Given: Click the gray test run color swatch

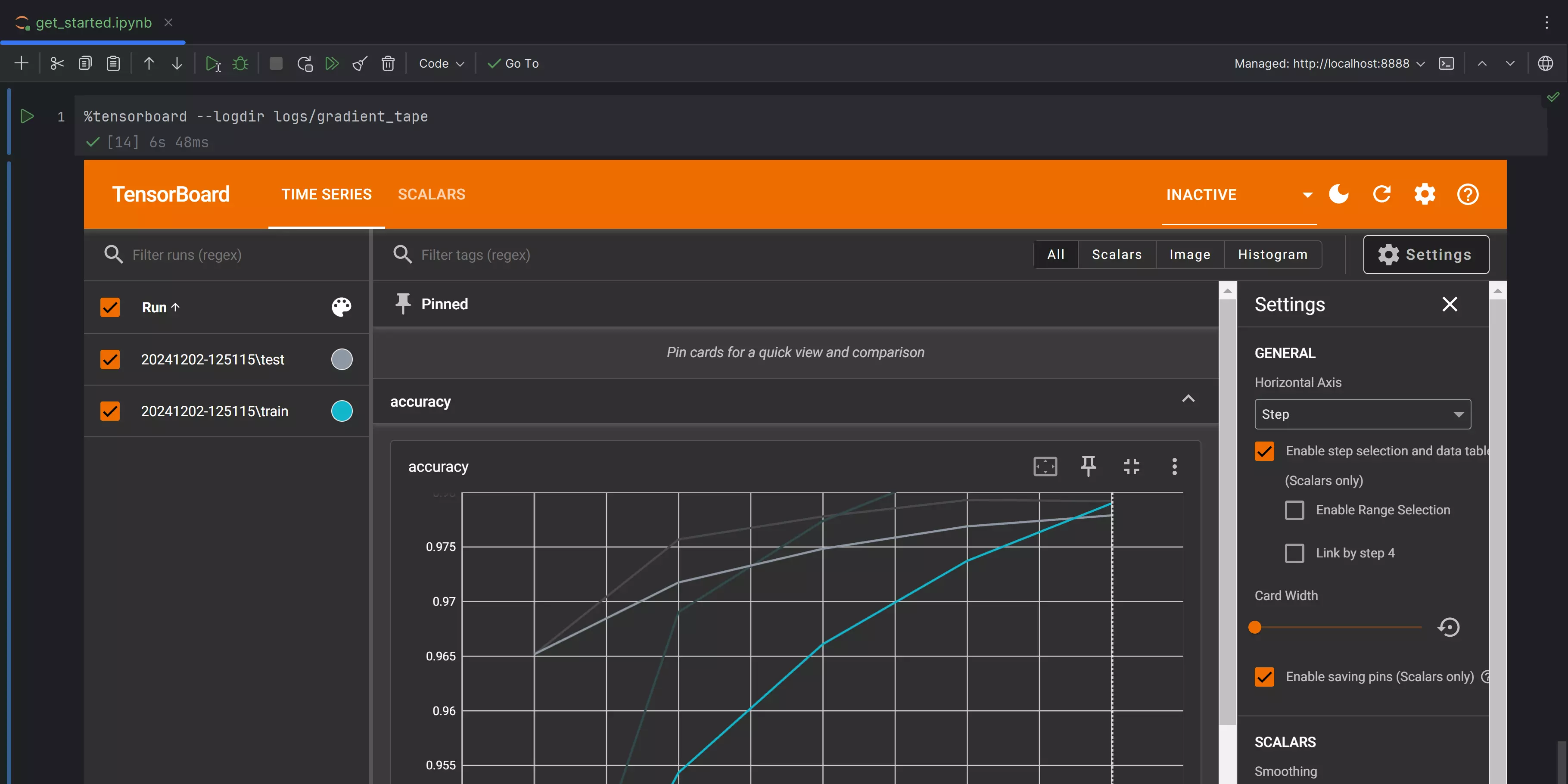Looking at the screenshot, I should pyautogui.click(x=342, y=359).
